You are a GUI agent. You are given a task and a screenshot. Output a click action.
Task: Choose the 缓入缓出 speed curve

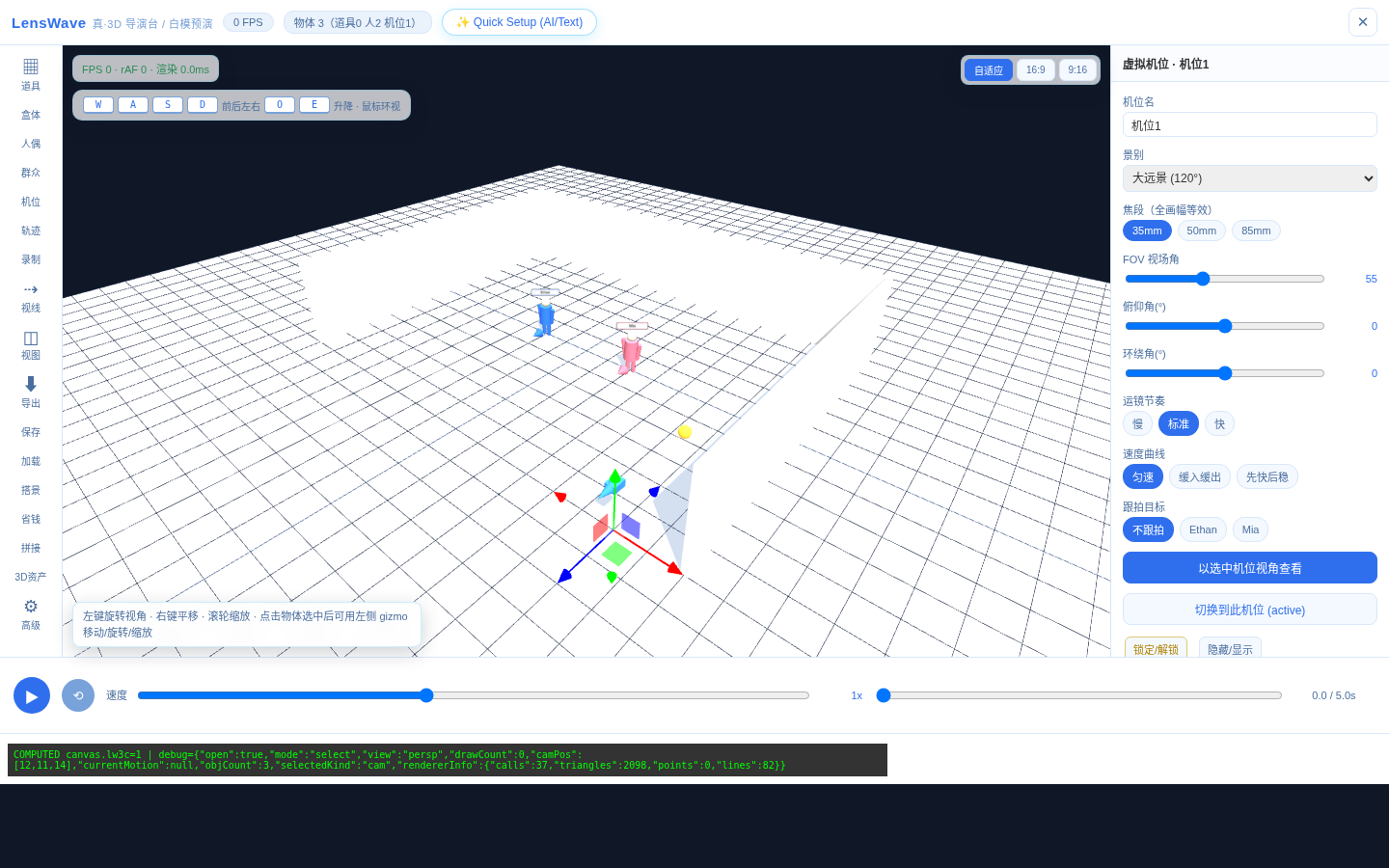[x=1200, y=476]
